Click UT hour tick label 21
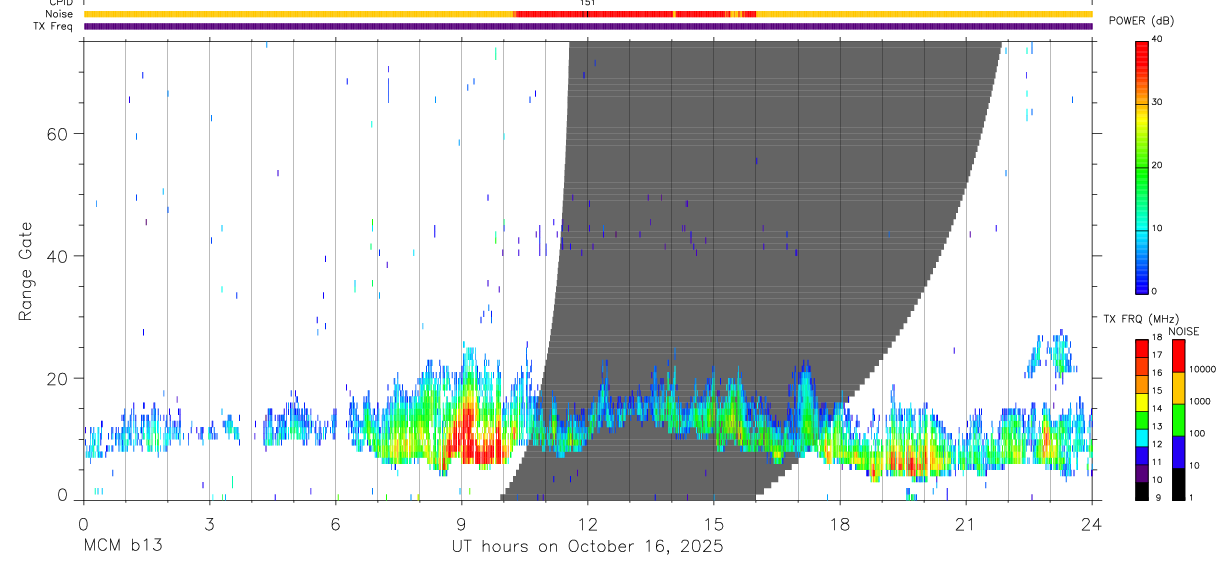This screenshot has height=567, width=1228. tap(966, 523)
